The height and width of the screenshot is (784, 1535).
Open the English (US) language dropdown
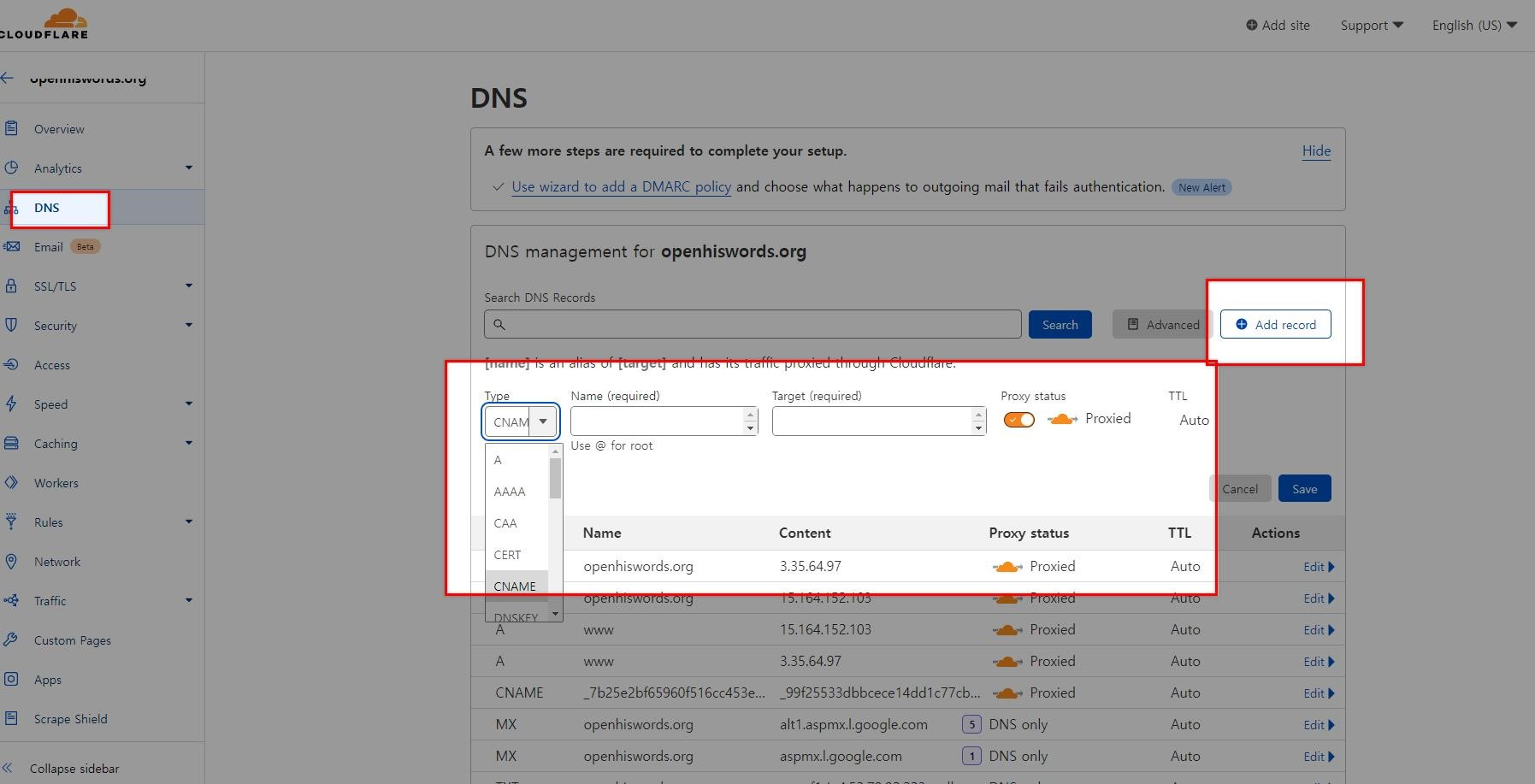tap(1474, 26)
